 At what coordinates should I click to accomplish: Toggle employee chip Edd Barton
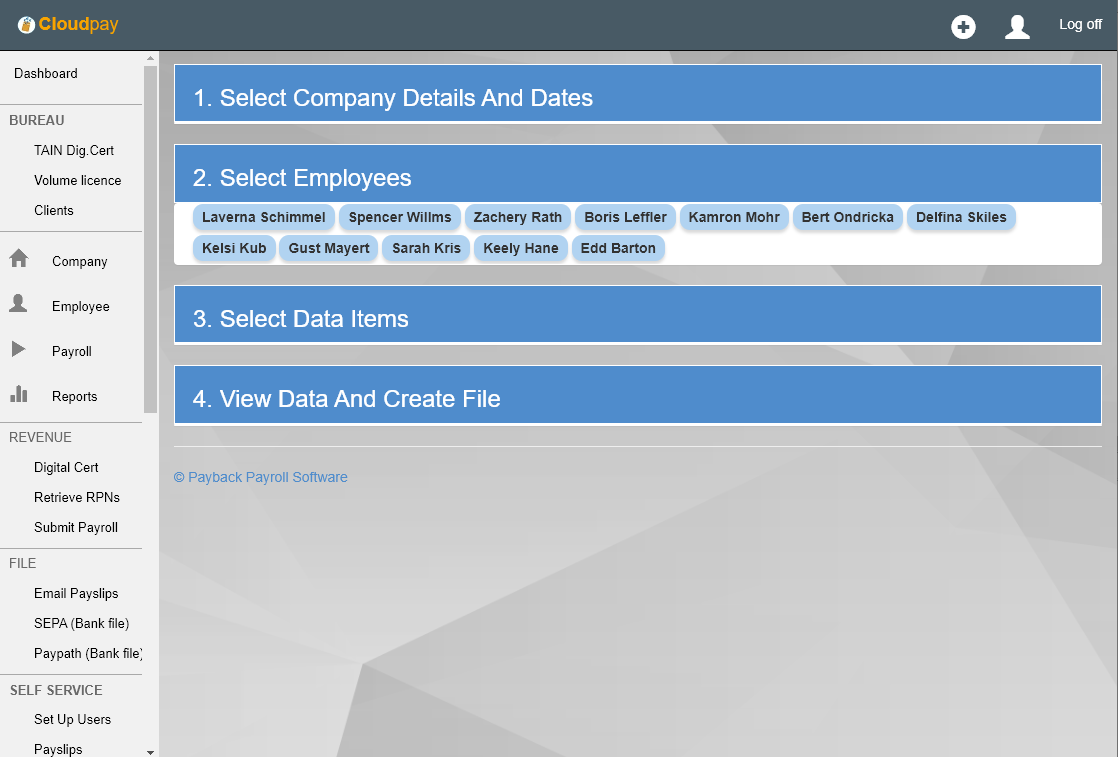(618, 248)
